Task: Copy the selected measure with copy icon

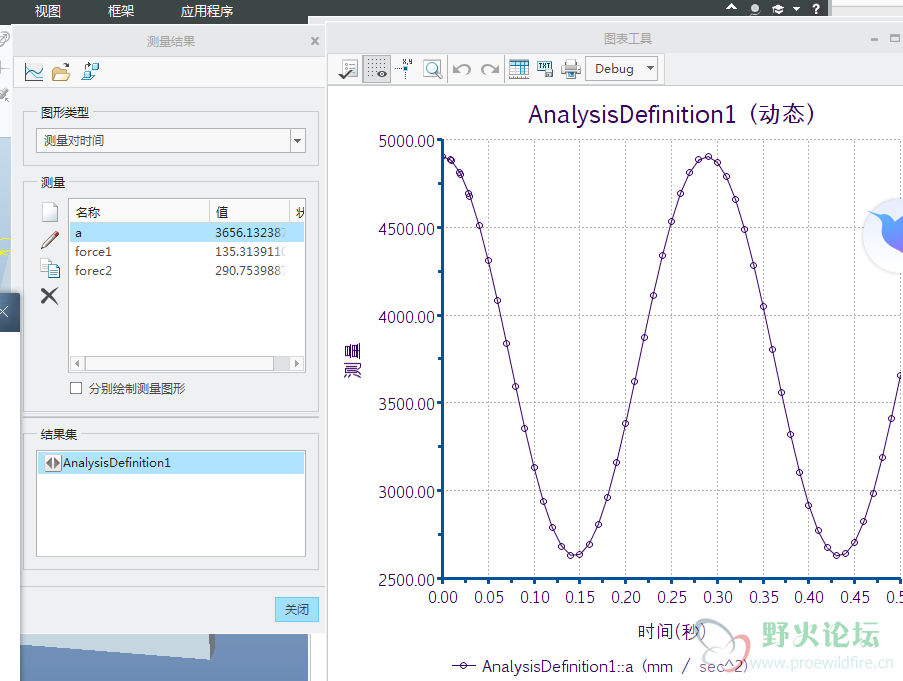Action: coord(50,268)
